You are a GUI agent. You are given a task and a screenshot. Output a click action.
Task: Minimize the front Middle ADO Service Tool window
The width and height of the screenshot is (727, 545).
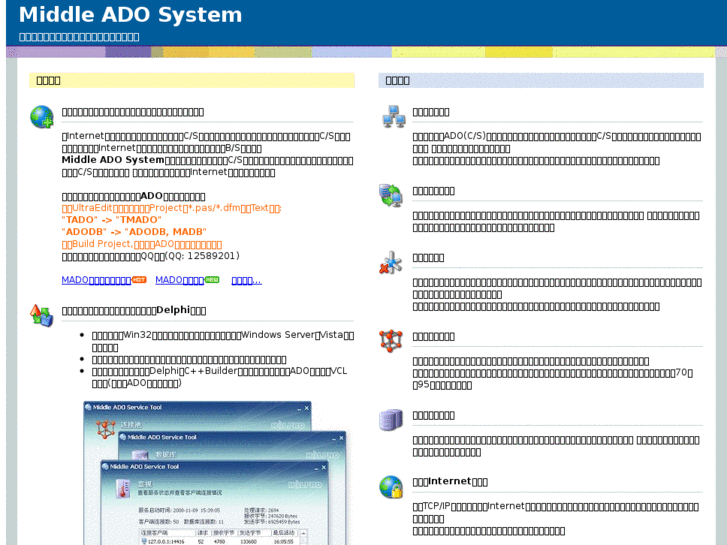[x=315, y=468]
